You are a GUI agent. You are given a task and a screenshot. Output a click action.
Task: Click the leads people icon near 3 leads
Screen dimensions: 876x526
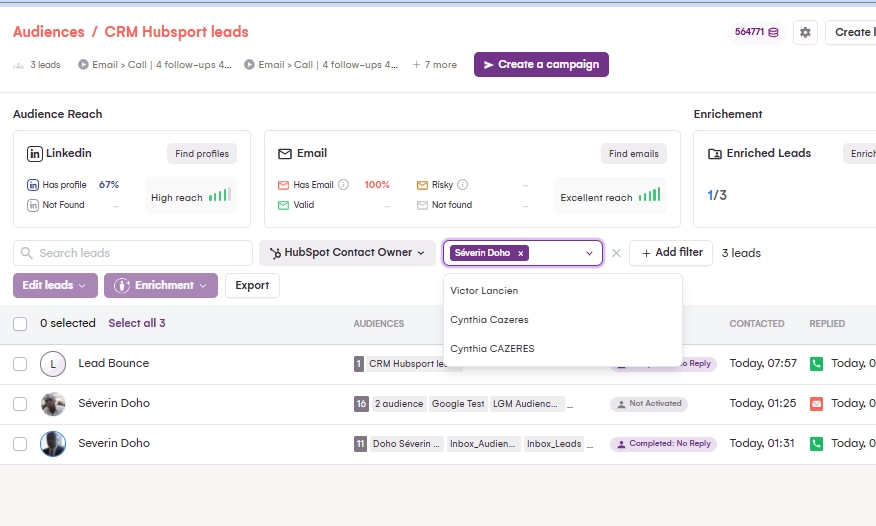pos(18,65)
